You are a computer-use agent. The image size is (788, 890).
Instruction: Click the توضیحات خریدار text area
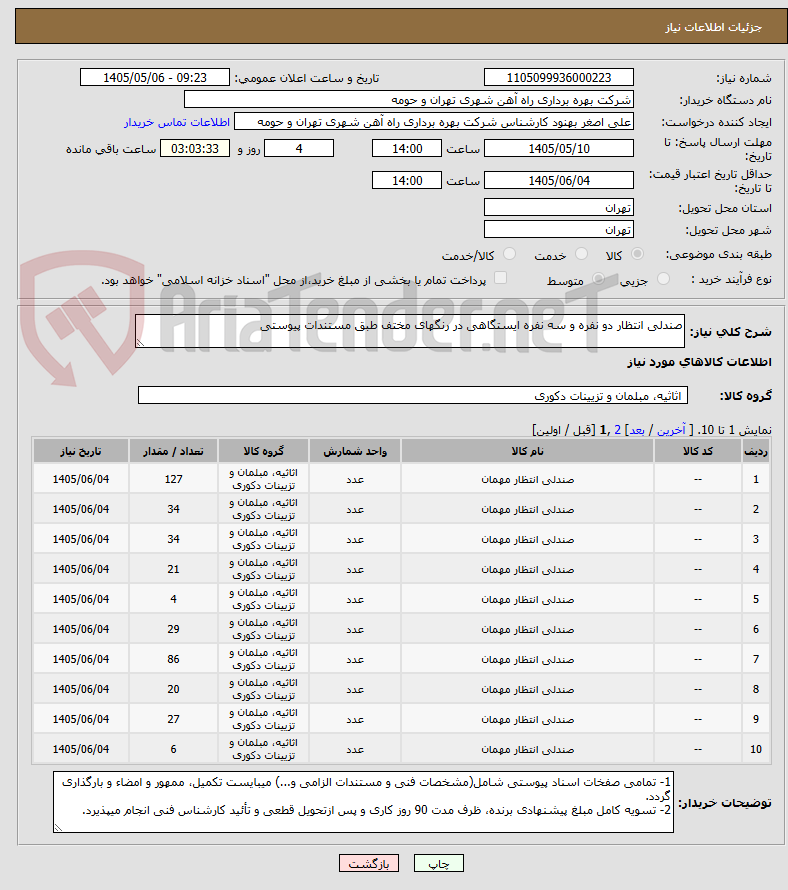(x=363, y=802)
